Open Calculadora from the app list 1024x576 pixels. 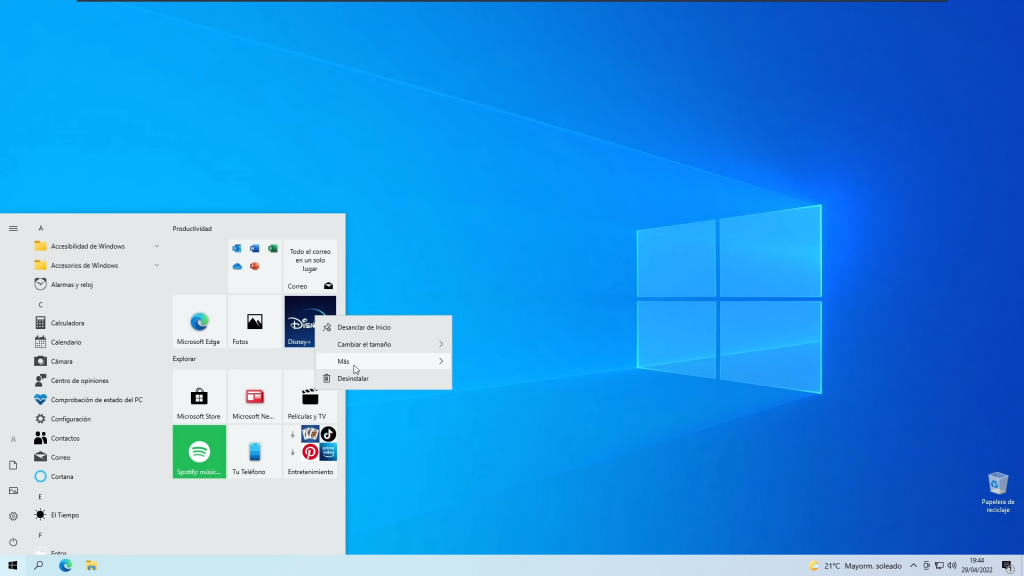pyautogui.click(x=67, y=323)
